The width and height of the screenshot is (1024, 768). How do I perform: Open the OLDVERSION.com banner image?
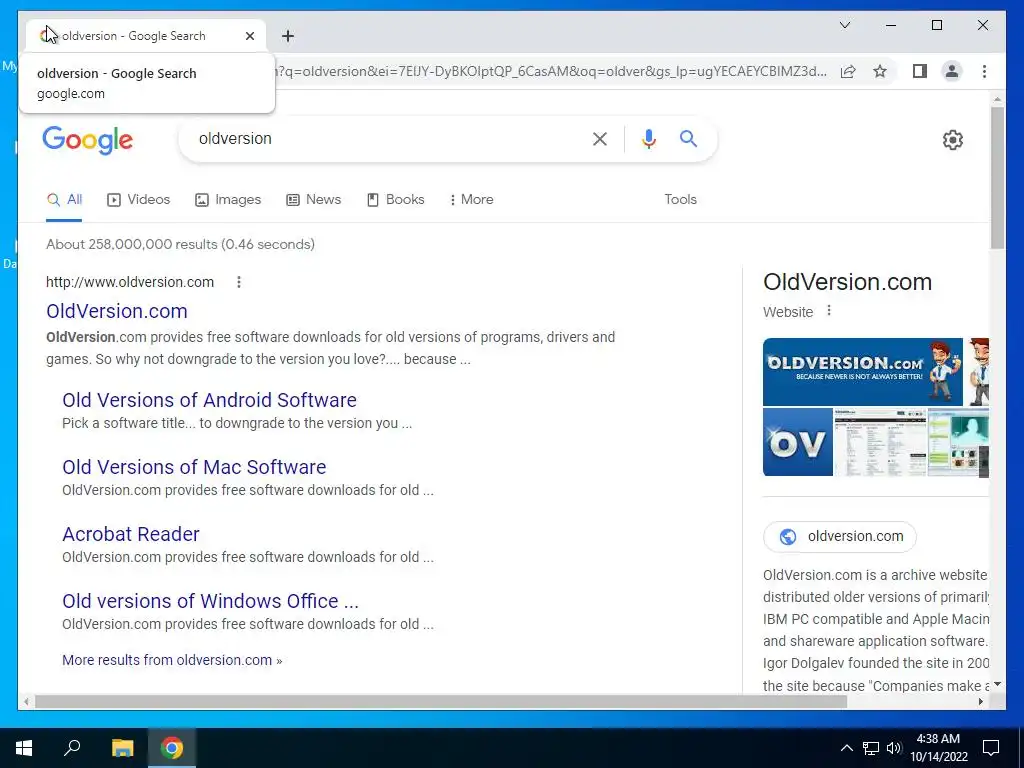pos(863,372)
